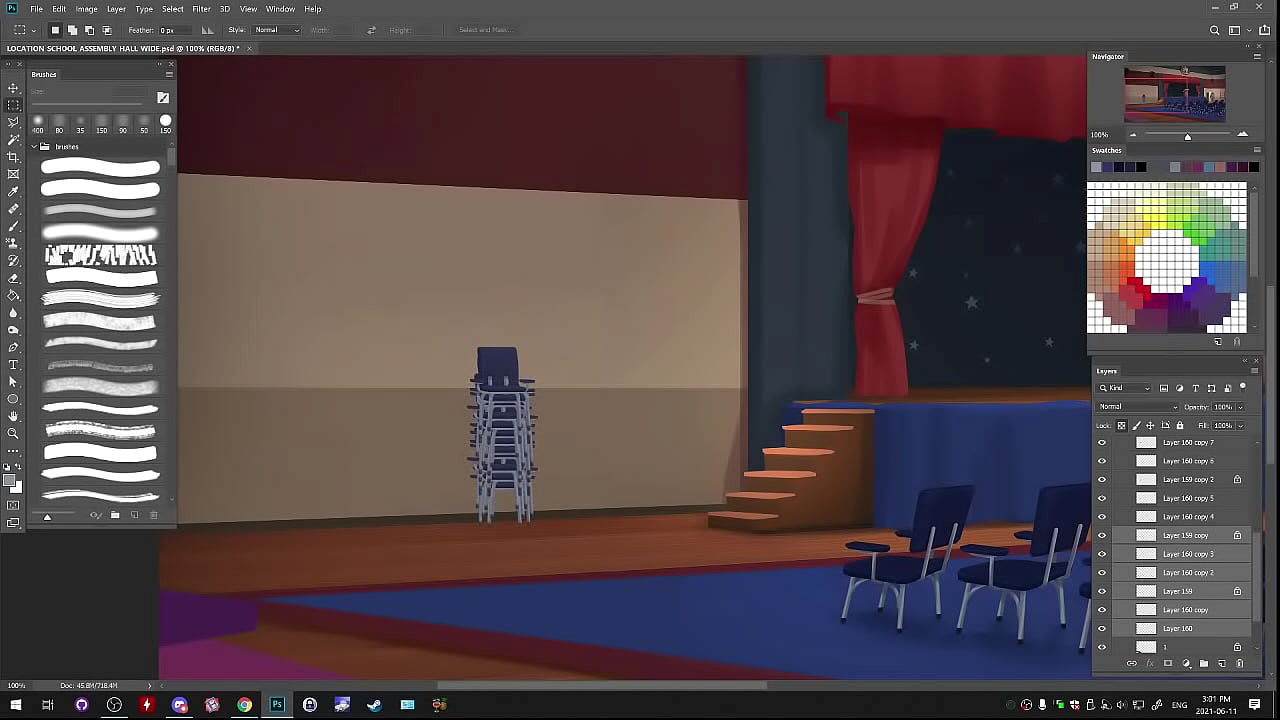Click Layer 160 copy 5 name
The width and height of the screenshot is (1280, 720).
click(x=1188, y=498)
